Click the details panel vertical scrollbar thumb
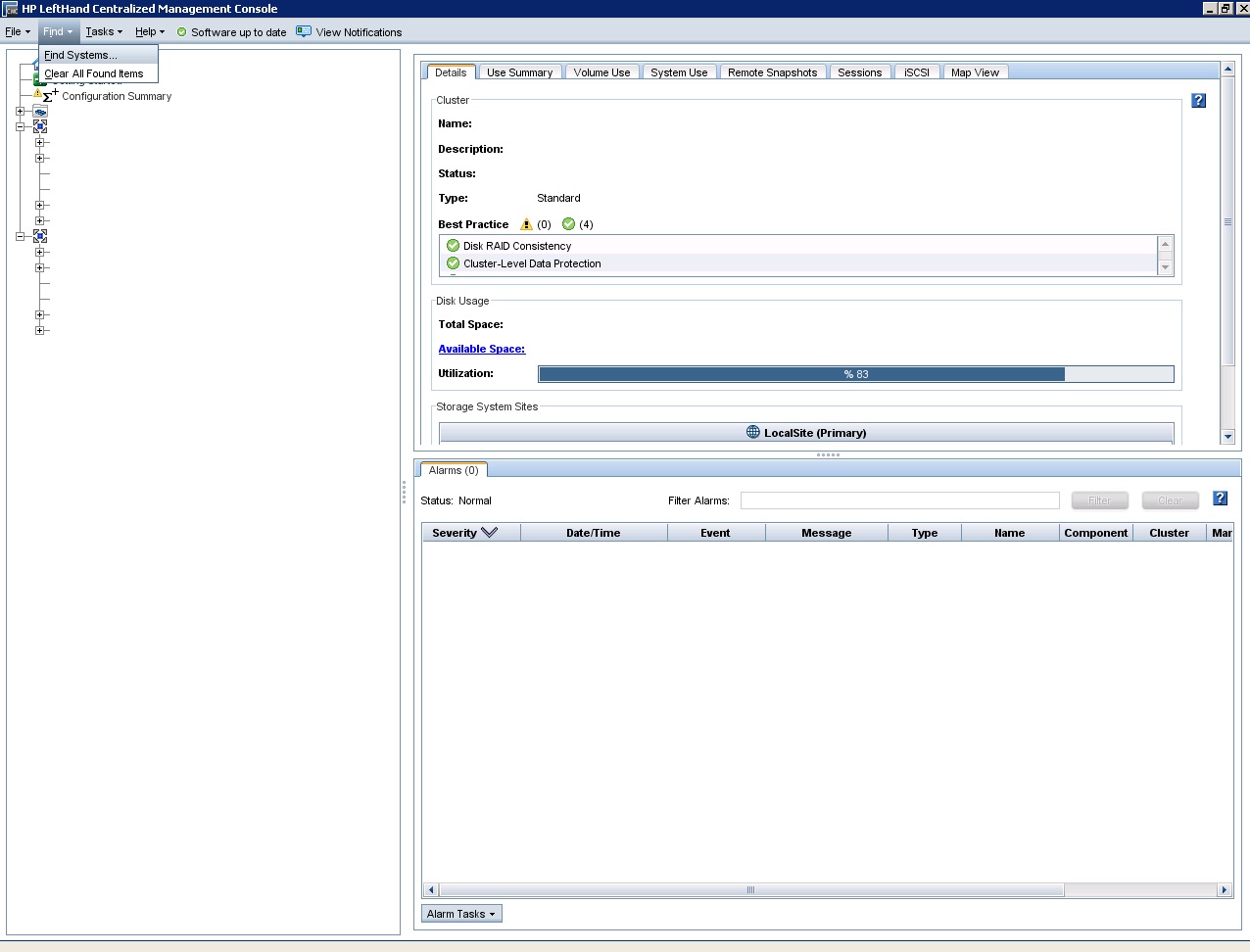Screen dimensions: 1250x952 [1227, 221]
